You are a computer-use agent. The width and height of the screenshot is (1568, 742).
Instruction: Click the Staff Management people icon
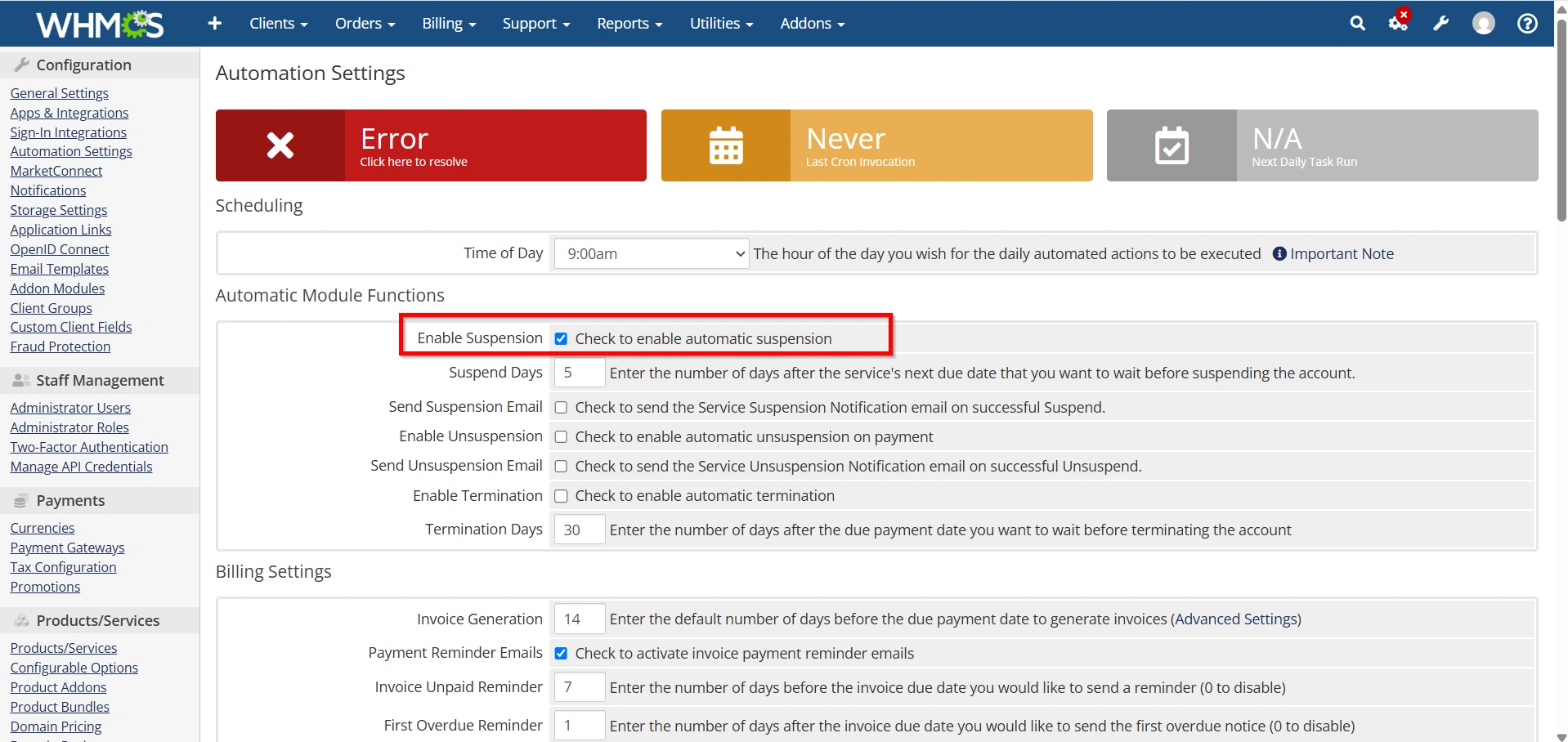coord(22,380)
